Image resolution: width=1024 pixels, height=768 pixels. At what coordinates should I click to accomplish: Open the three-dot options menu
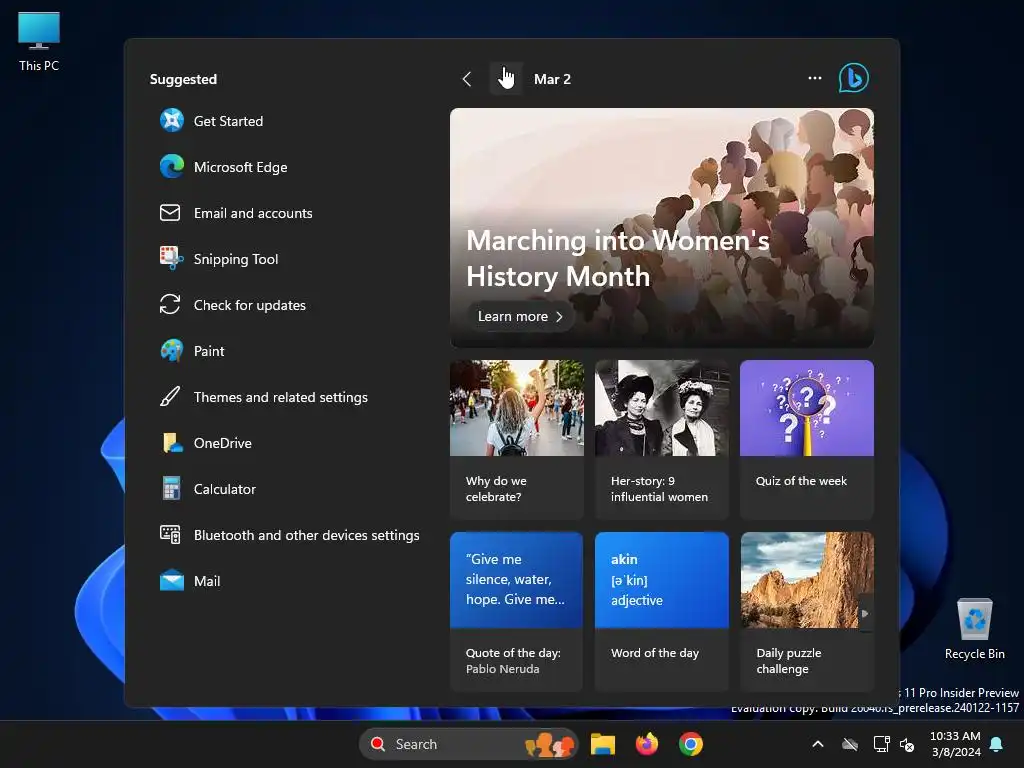tap(814, 78)
